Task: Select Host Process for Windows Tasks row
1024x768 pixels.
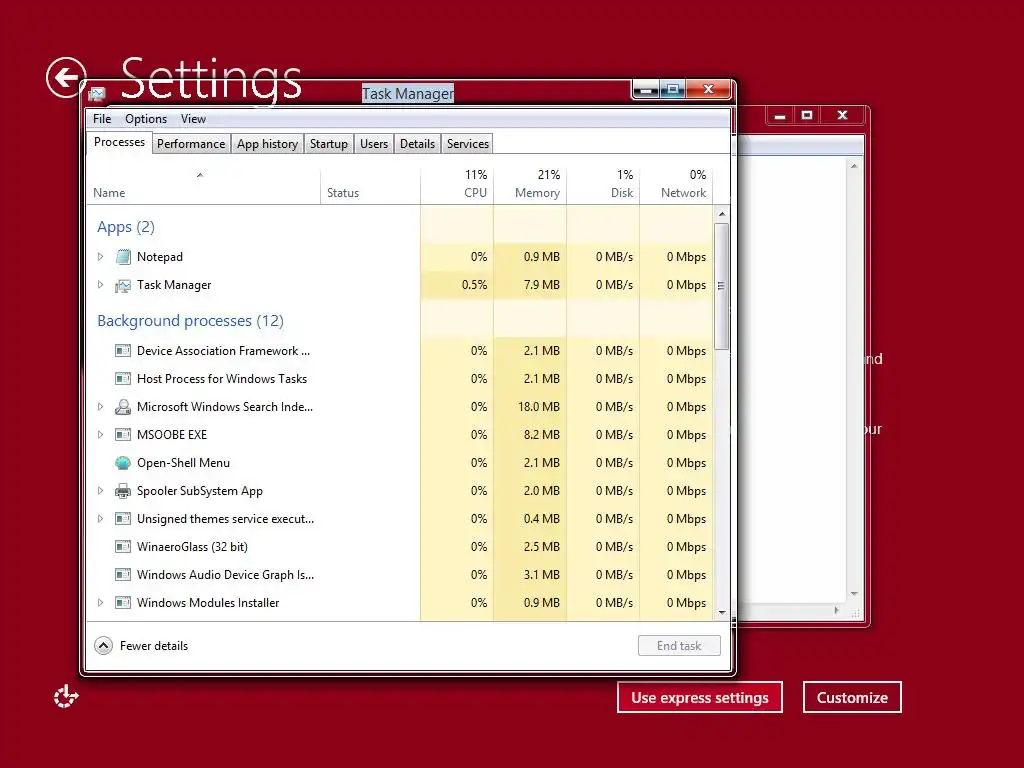Action: point(400,379)
